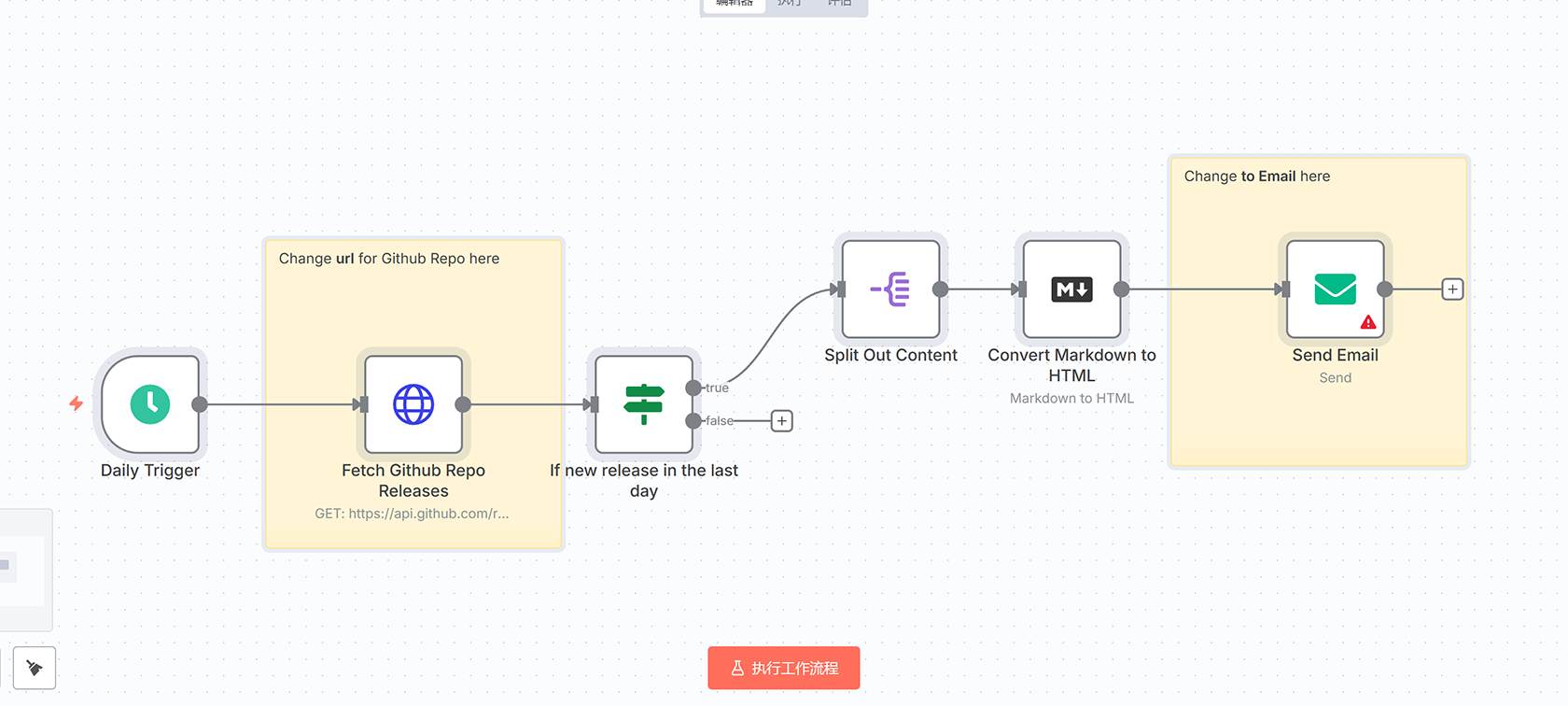Click the 执行工作流程 button

[784, 668]
